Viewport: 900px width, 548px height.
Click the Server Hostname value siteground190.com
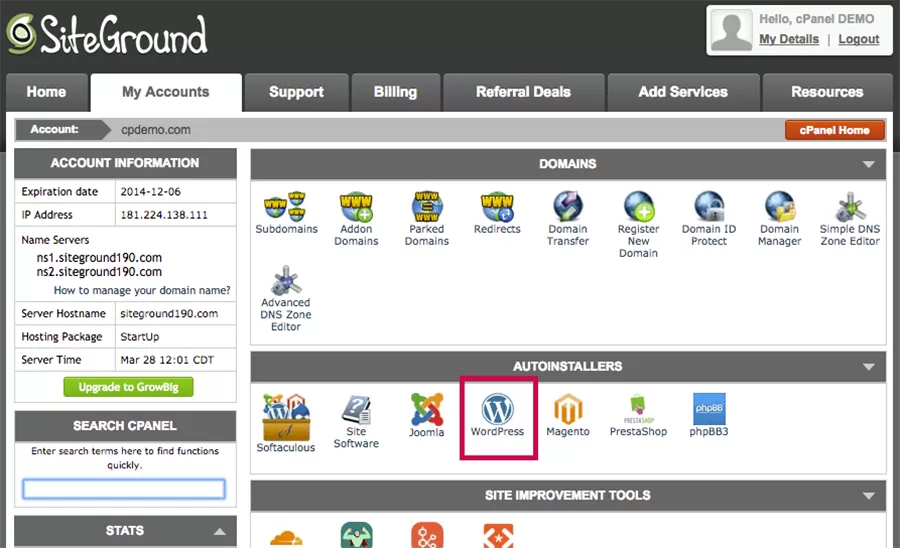tap(169, 314)
